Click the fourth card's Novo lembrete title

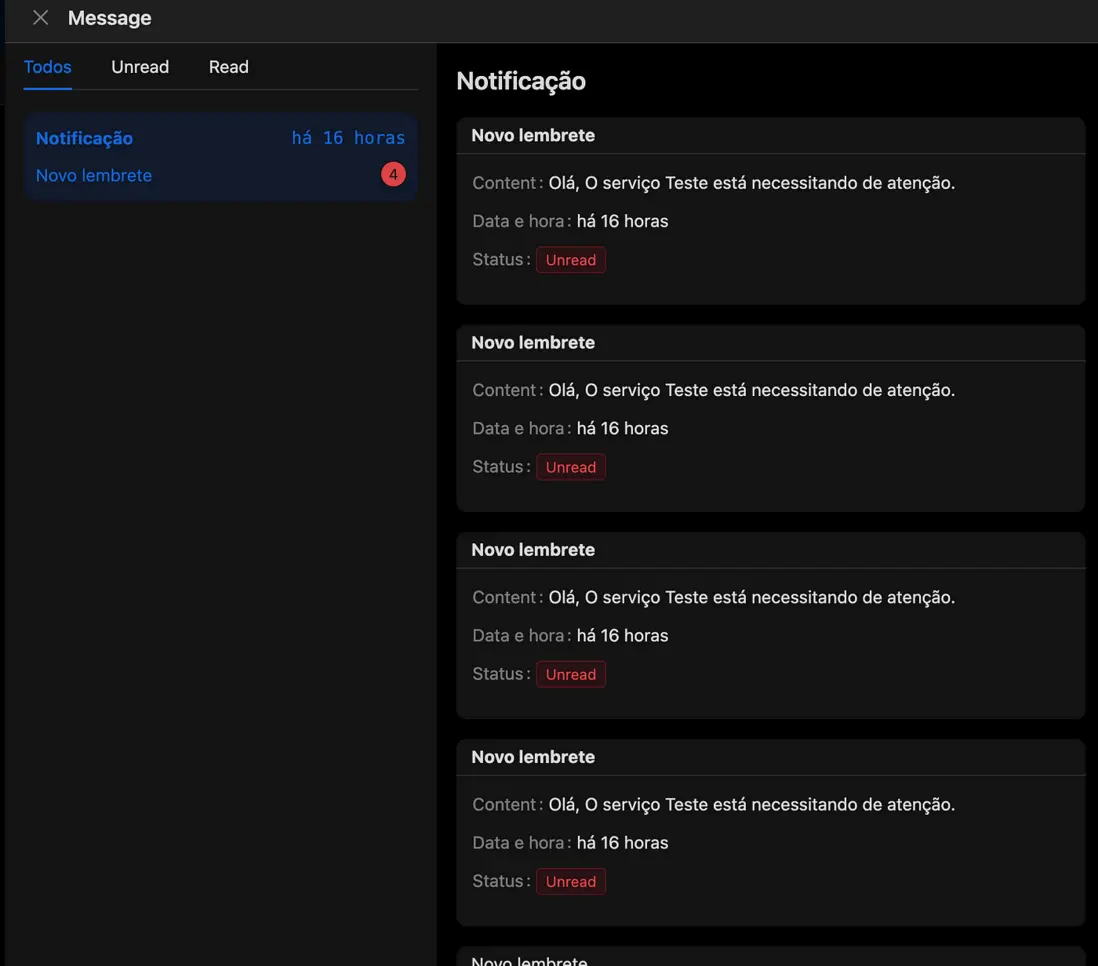pyautogui.click(x=533, y=757)
